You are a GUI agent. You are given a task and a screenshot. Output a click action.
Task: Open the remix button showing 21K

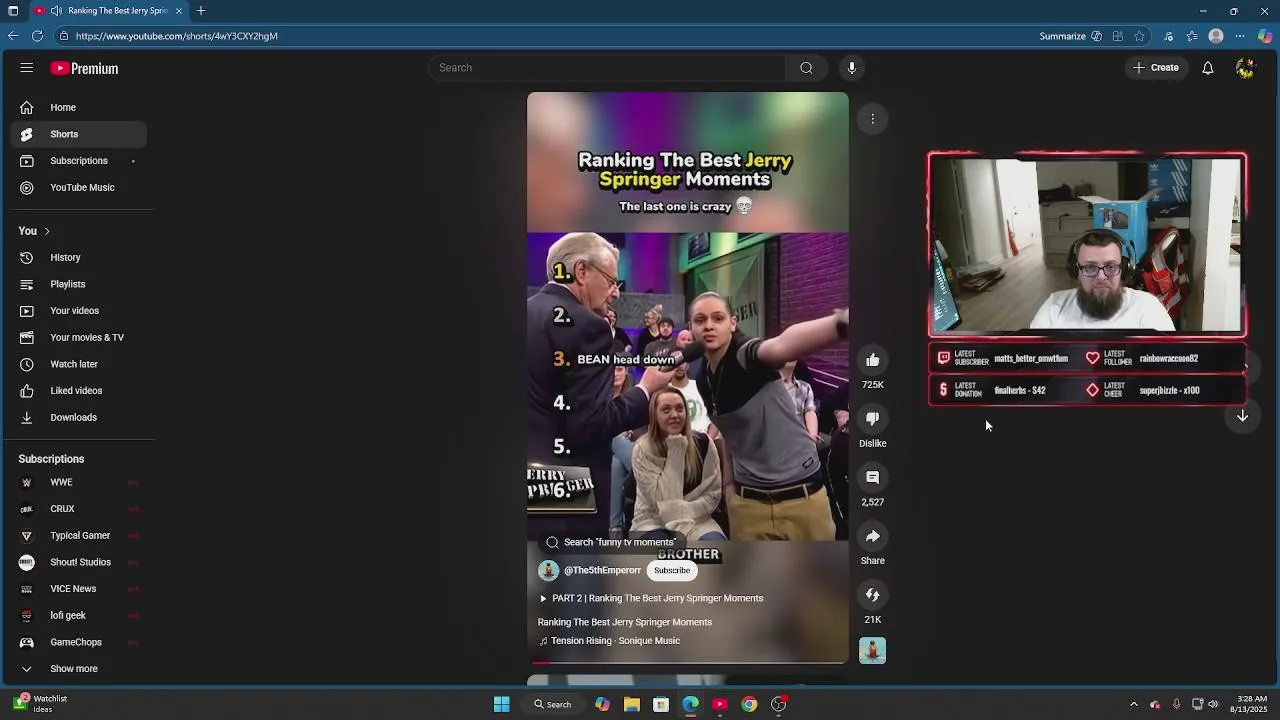click(873, 595)
